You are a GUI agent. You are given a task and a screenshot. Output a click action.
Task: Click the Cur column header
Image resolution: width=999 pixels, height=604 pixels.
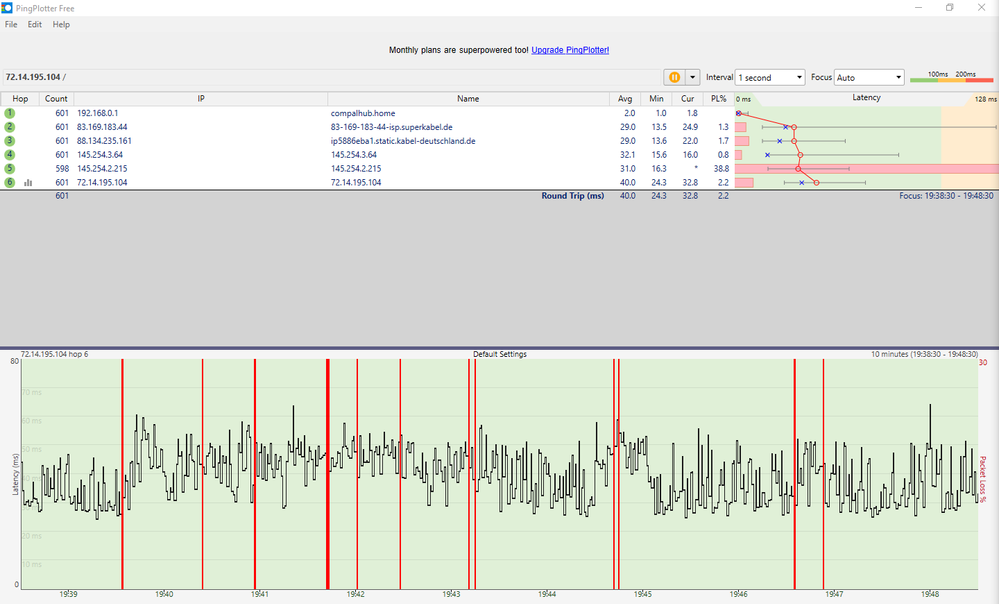687,99
